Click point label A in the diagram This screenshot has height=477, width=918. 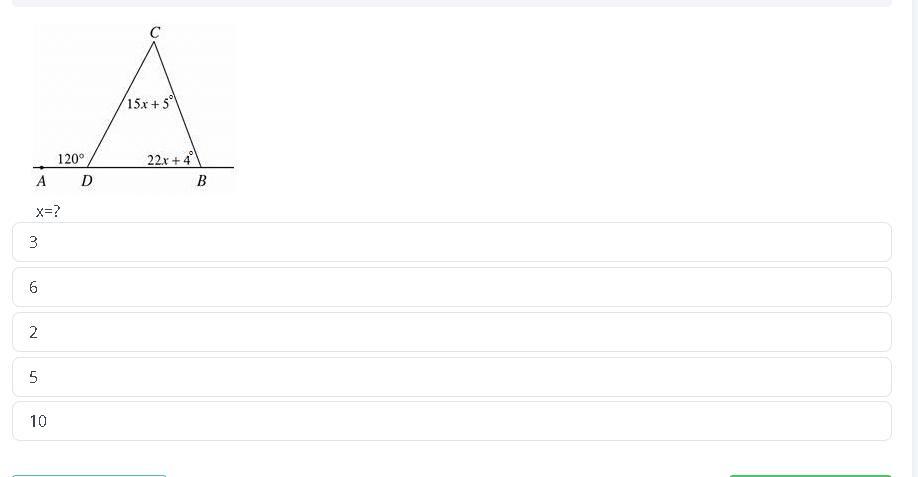41,181
